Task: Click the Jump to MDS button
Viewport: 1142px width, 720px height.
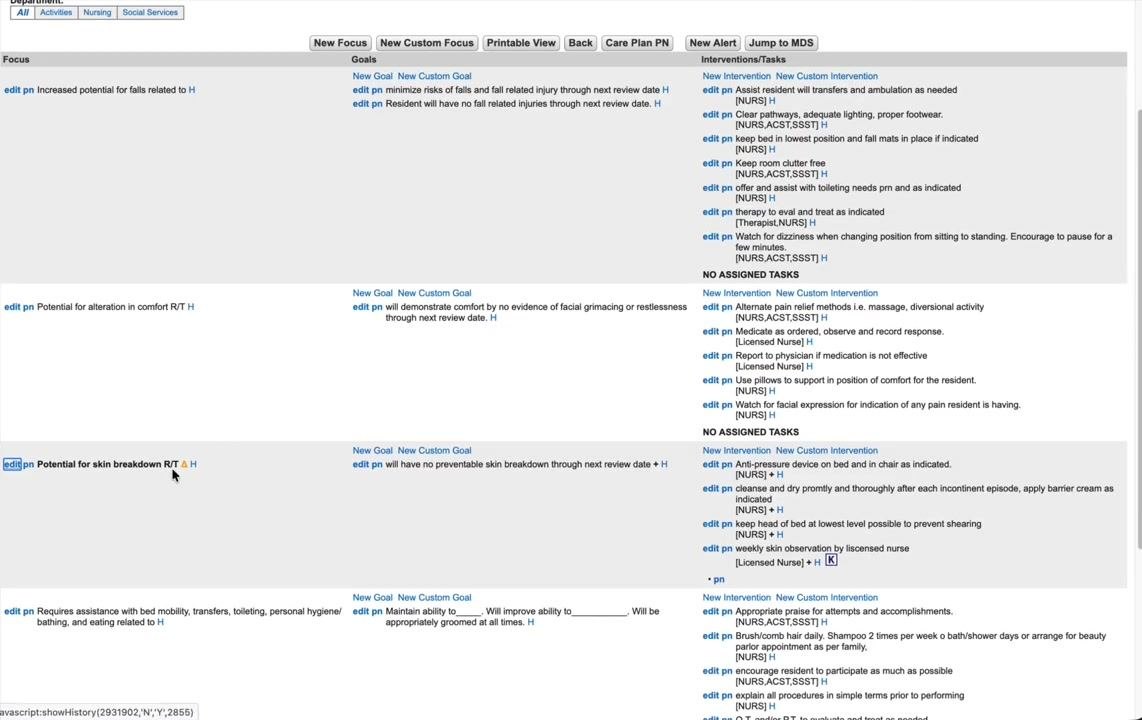Action: coord(781,43)
